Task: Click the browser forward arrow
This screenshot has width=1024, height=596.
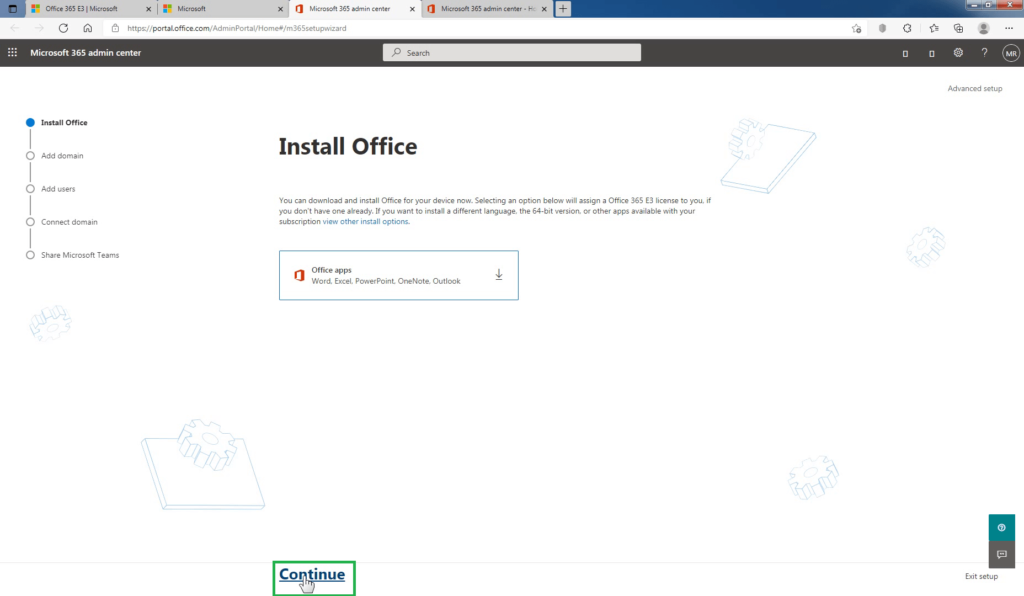Action: [x=39, y=28]
